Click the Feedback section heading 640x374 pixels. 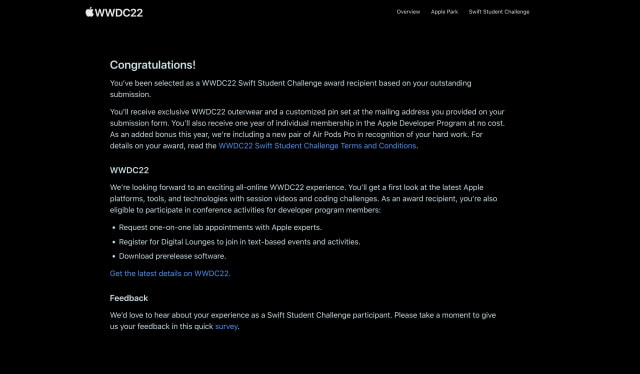[x=129, y=298]
